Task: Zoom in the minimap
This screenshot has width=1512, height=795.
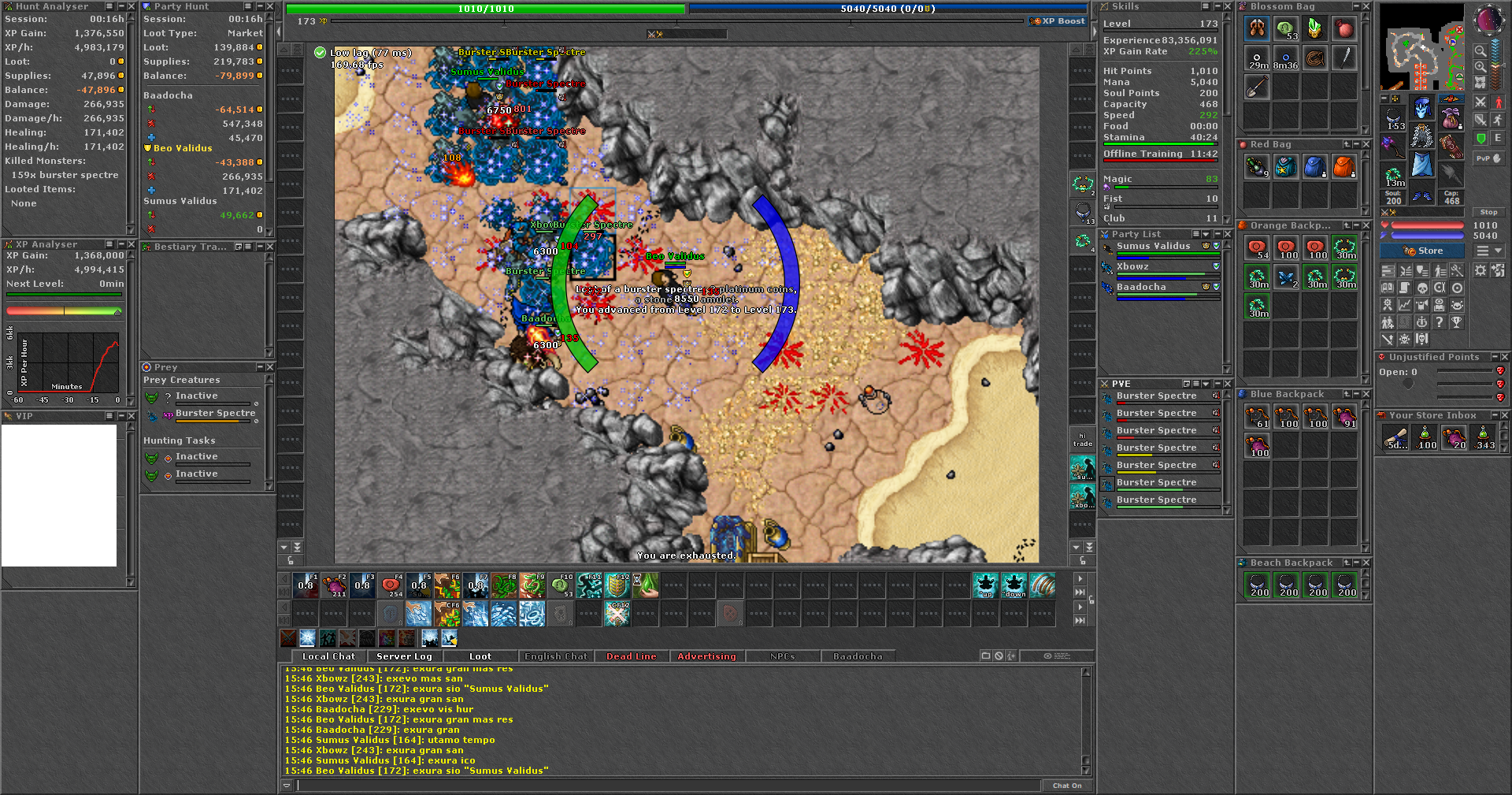Action: coord(1480,67)
